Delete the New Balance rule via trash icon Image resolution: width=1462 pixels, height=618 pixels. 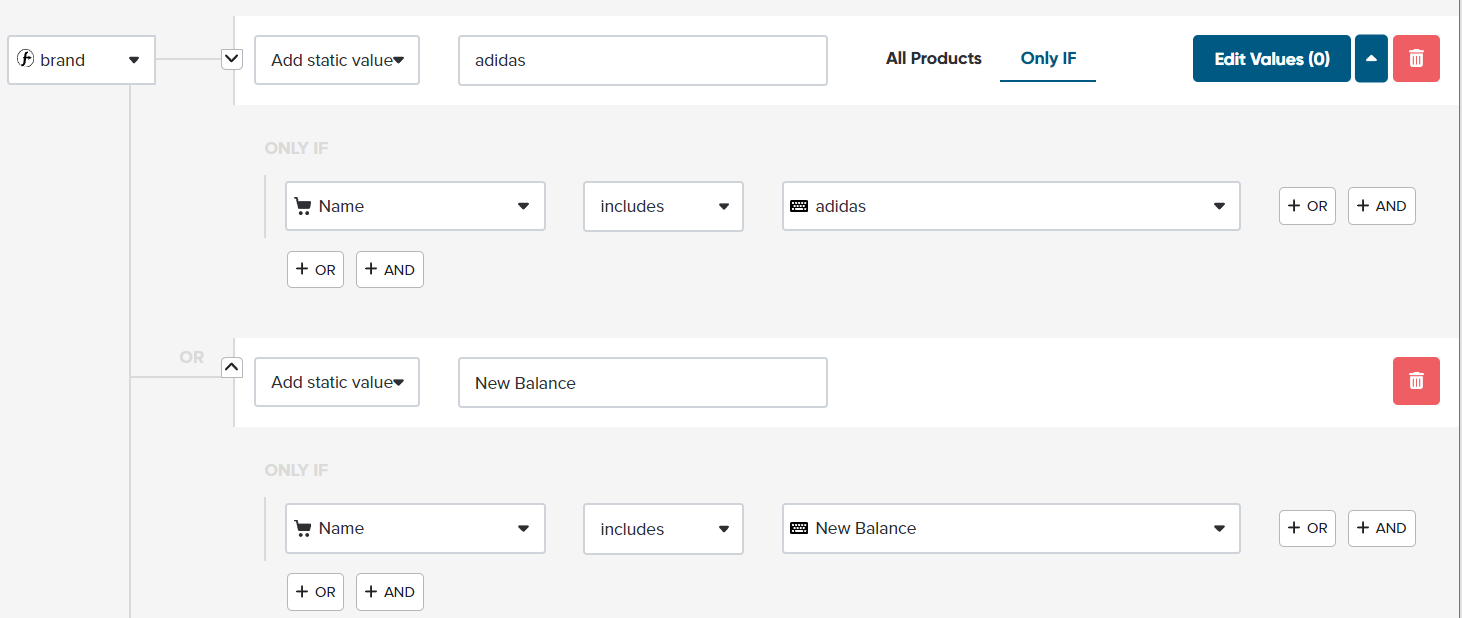point(1416,381)
